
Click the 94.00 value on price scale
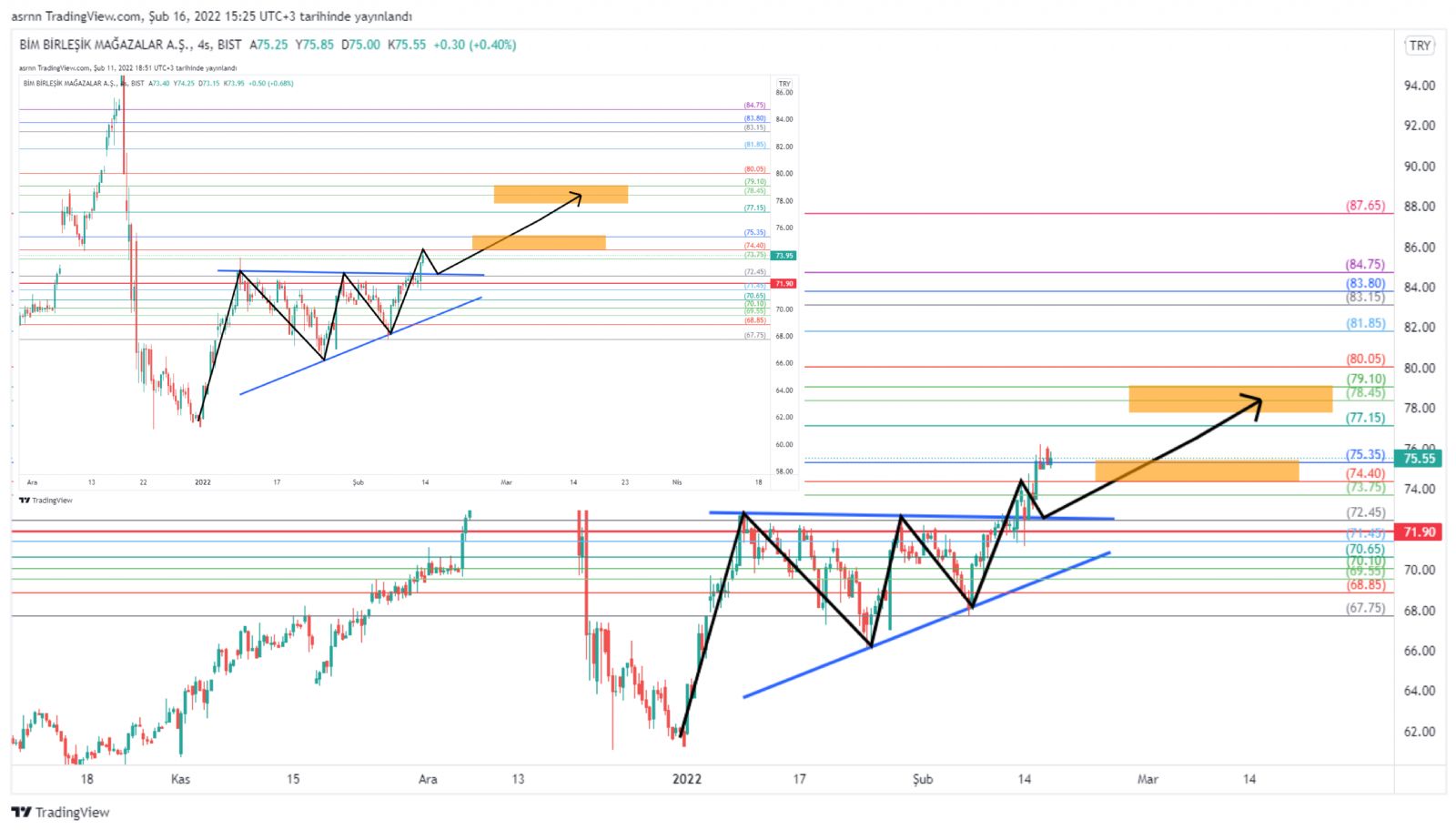click(x=1420, y=86)
